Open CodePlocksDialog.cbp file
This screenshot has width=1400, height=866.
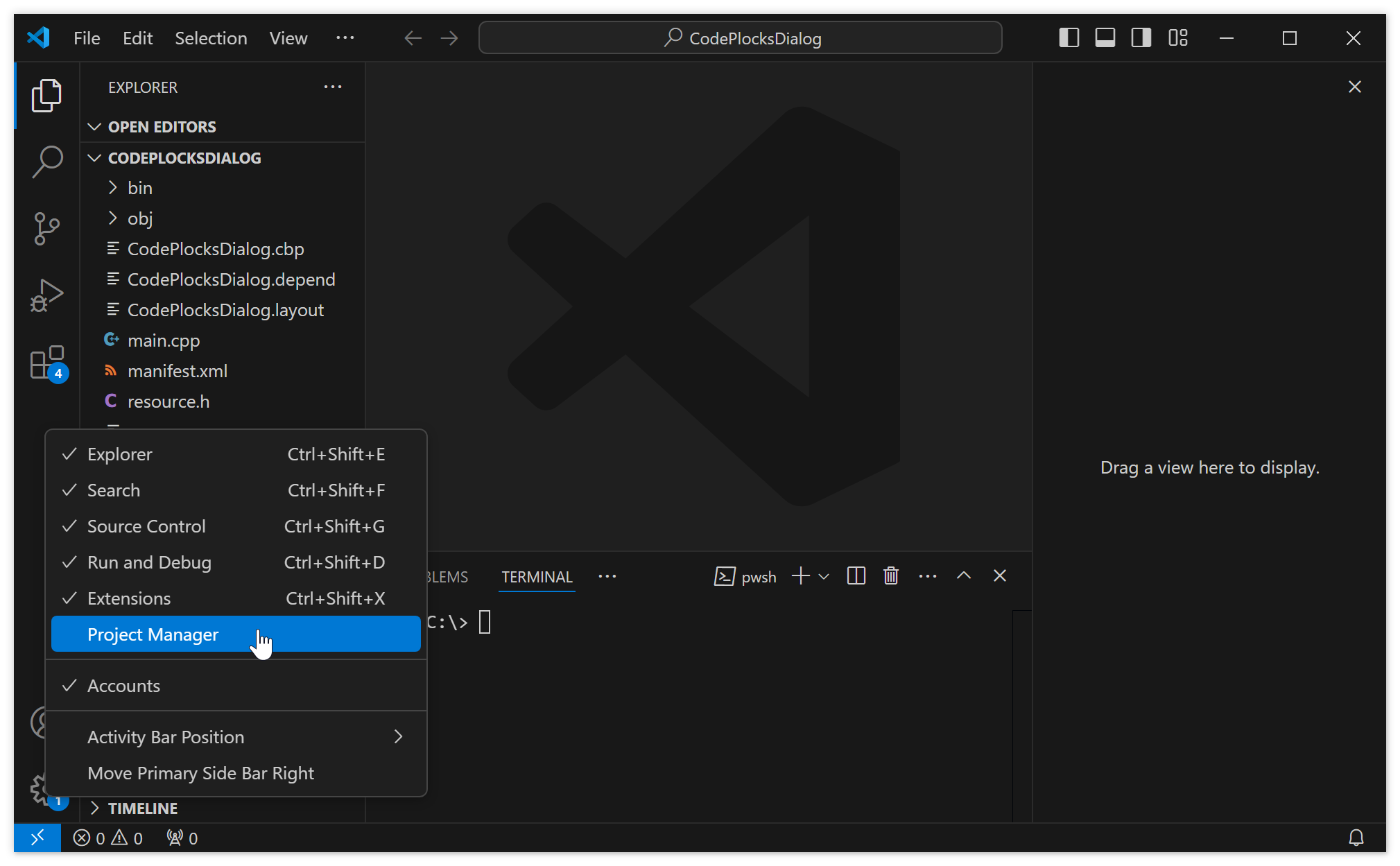(x=223, y=249)
